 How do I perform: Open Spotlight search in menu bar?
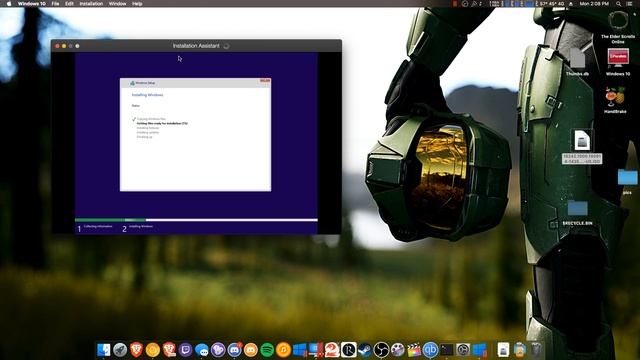619,4
